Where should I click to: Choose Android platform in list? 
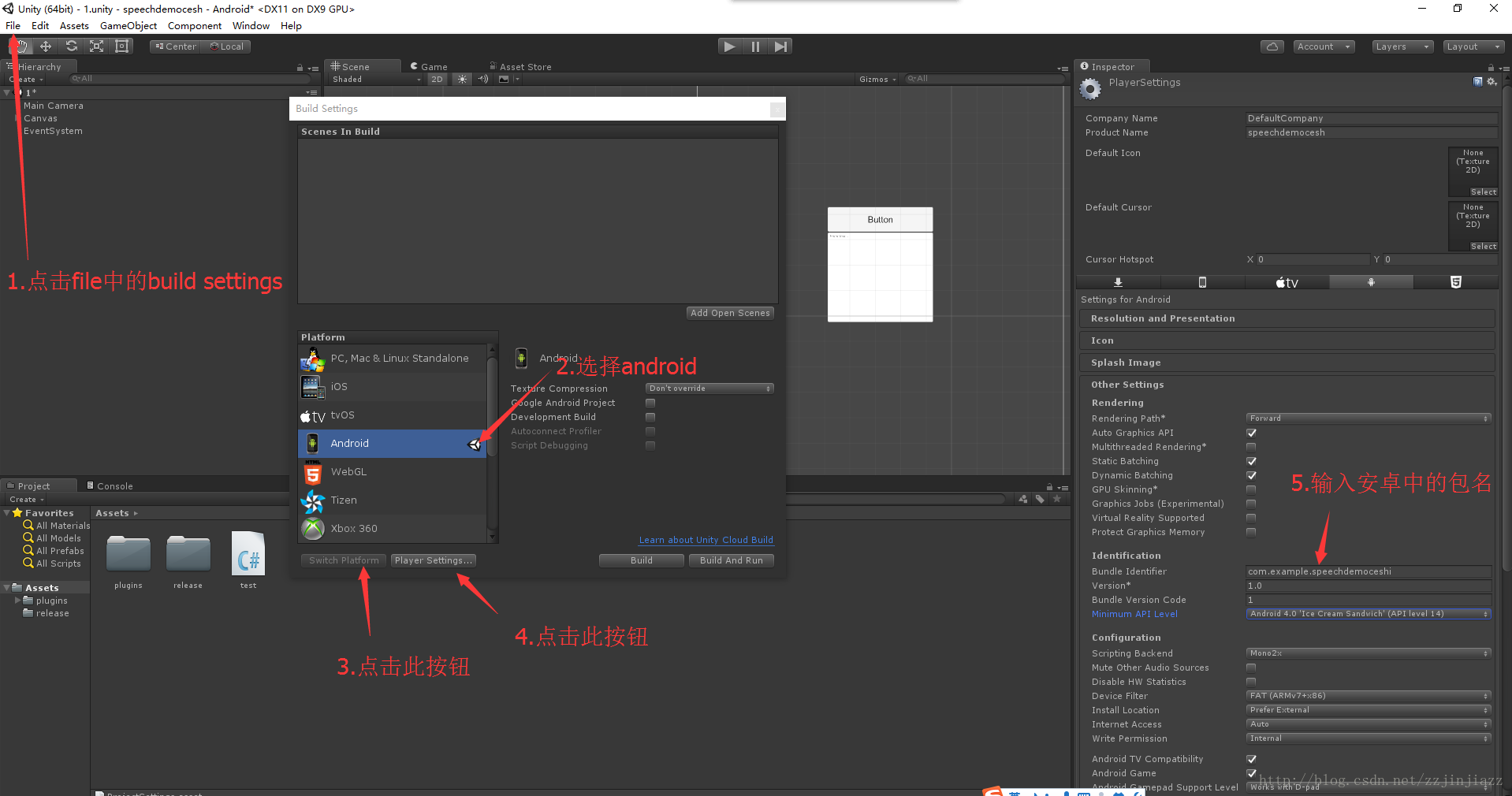392,444
